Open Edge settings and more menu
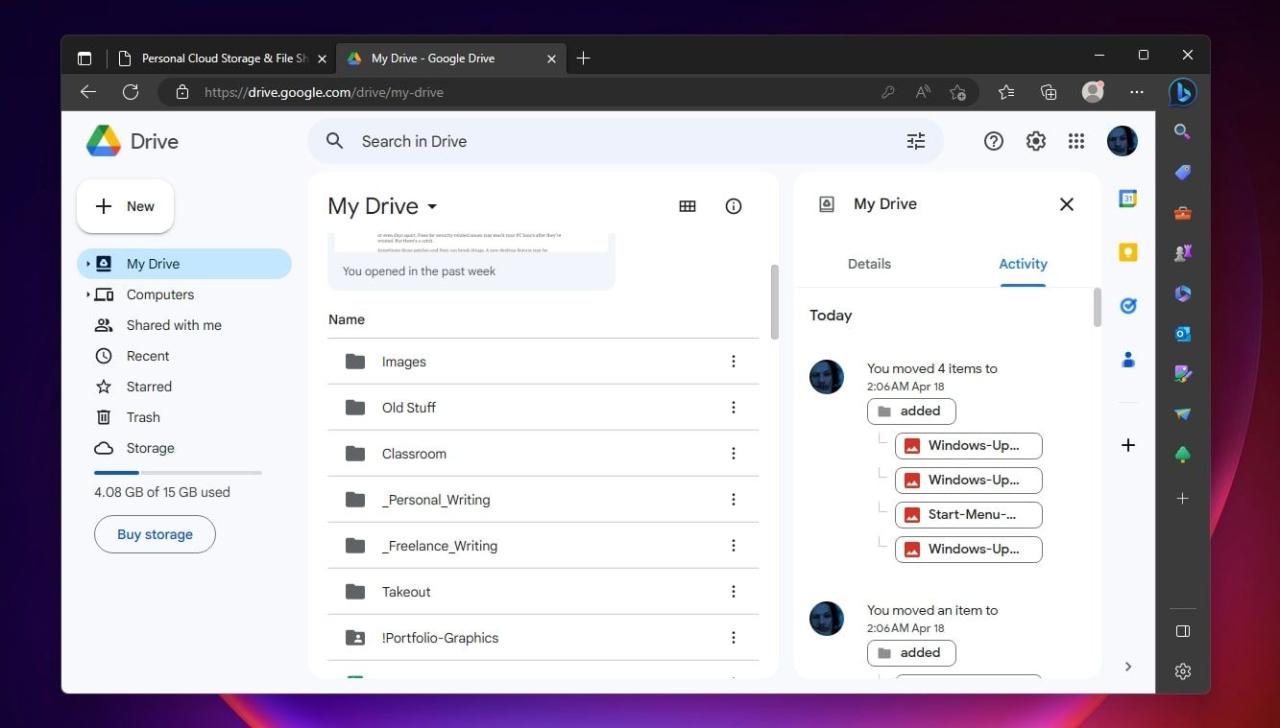Image resolution: width=1280 pixels, height=728 pixels. click(x=1136, y=92)
